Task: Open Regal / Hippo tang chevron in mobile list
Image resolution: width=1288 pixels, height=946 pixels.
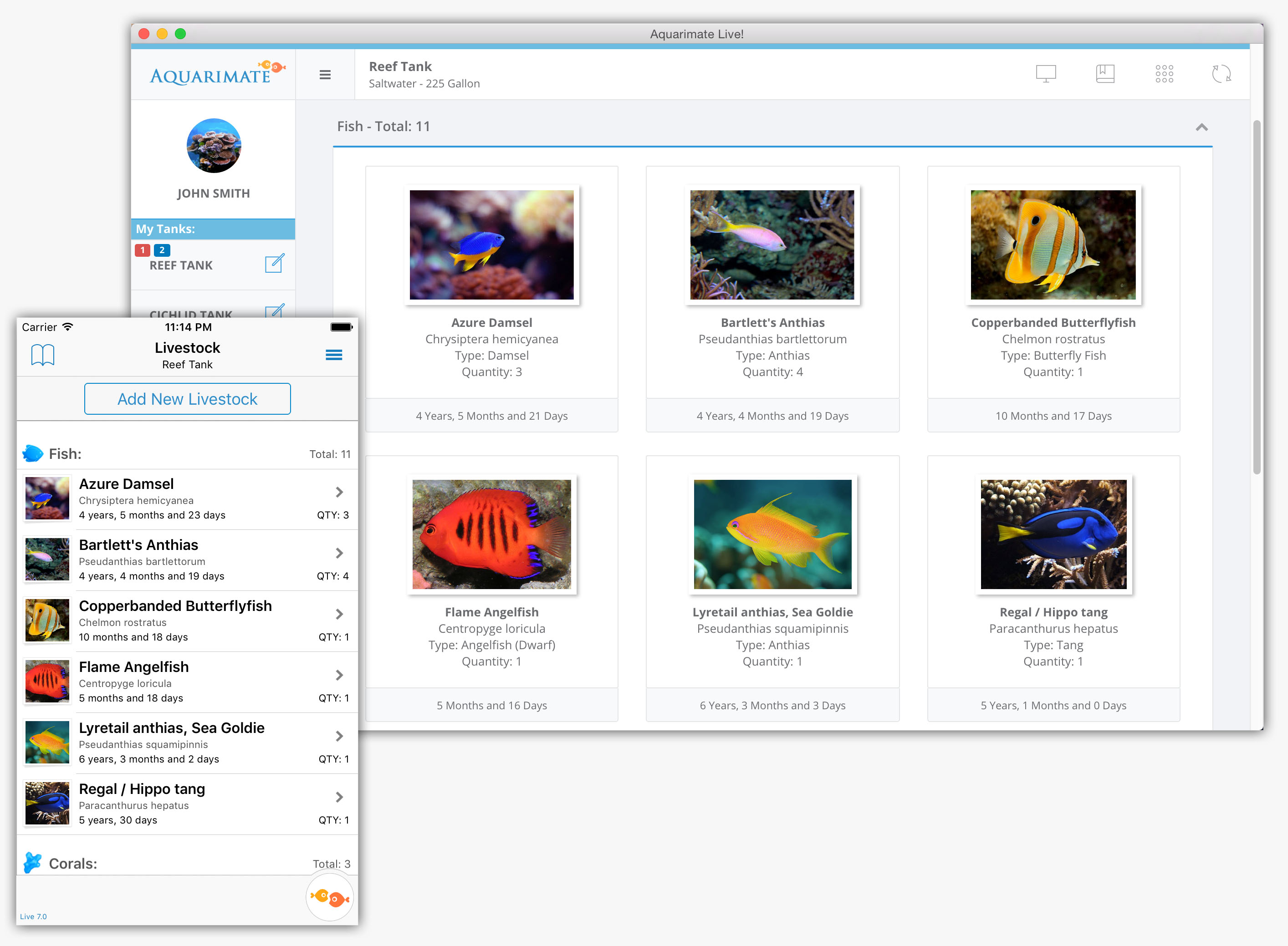Action: 339,797
